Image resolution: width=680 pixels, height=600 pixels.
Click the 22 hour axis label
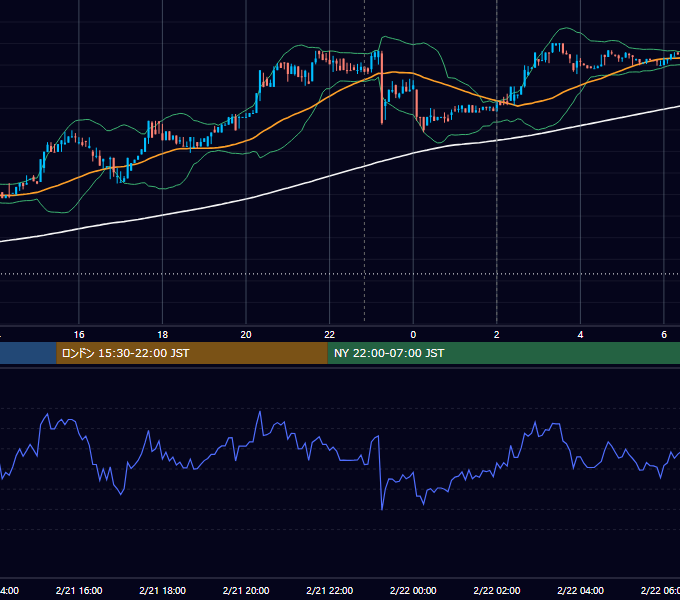pyautogui.click(x=330, y=335)
